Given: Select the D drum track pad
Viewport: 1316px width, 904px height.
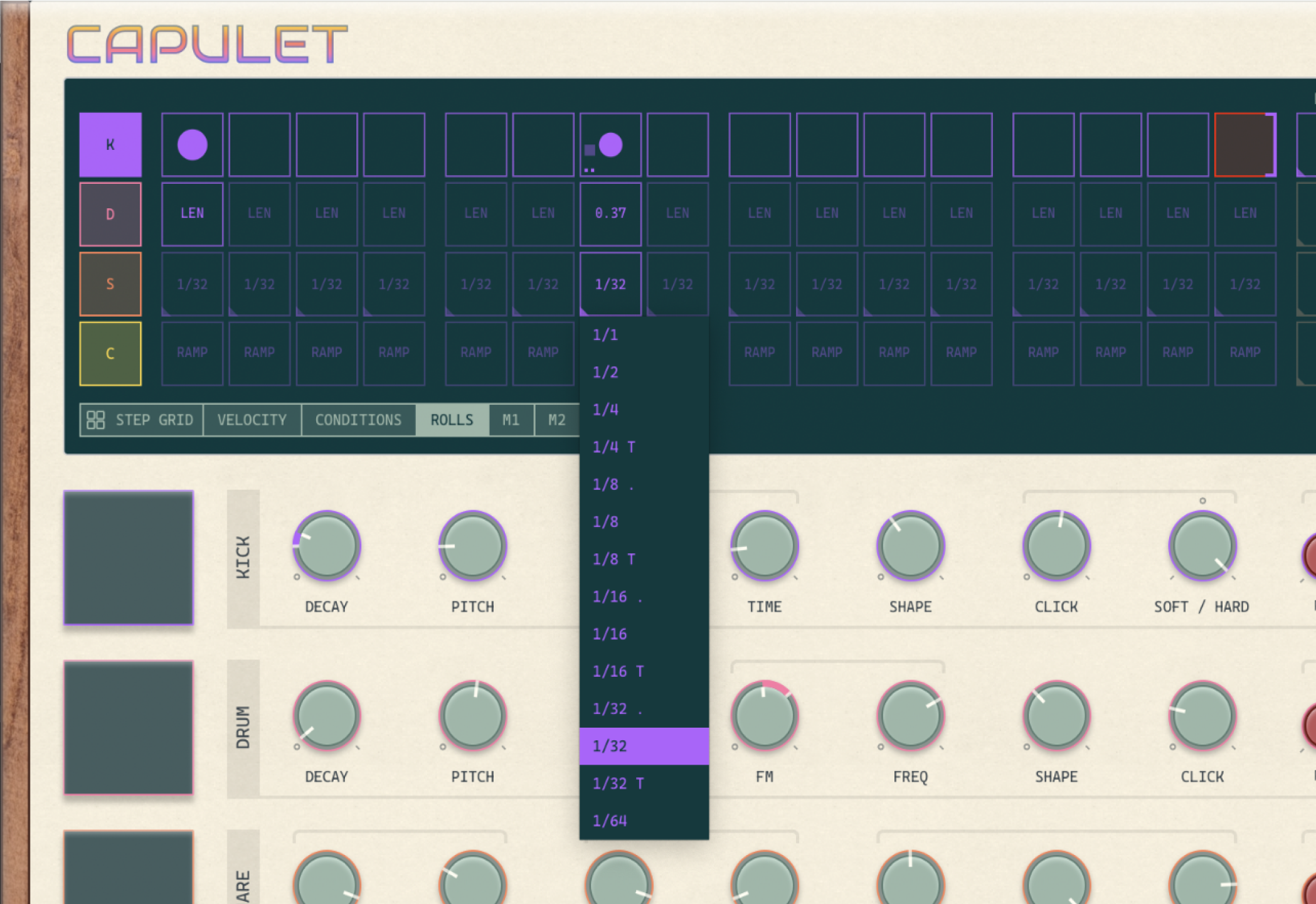Looking at the screenshot, I should click(110, 214).
